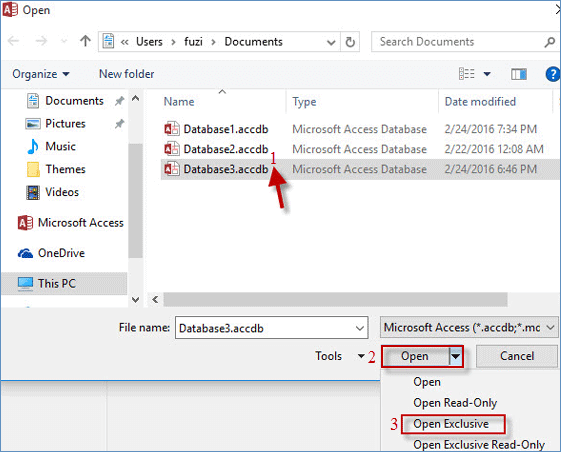The height and width of the screenshot is (452, 561).
Task: Select Database2.accdb file
Action: click(226, 149)
